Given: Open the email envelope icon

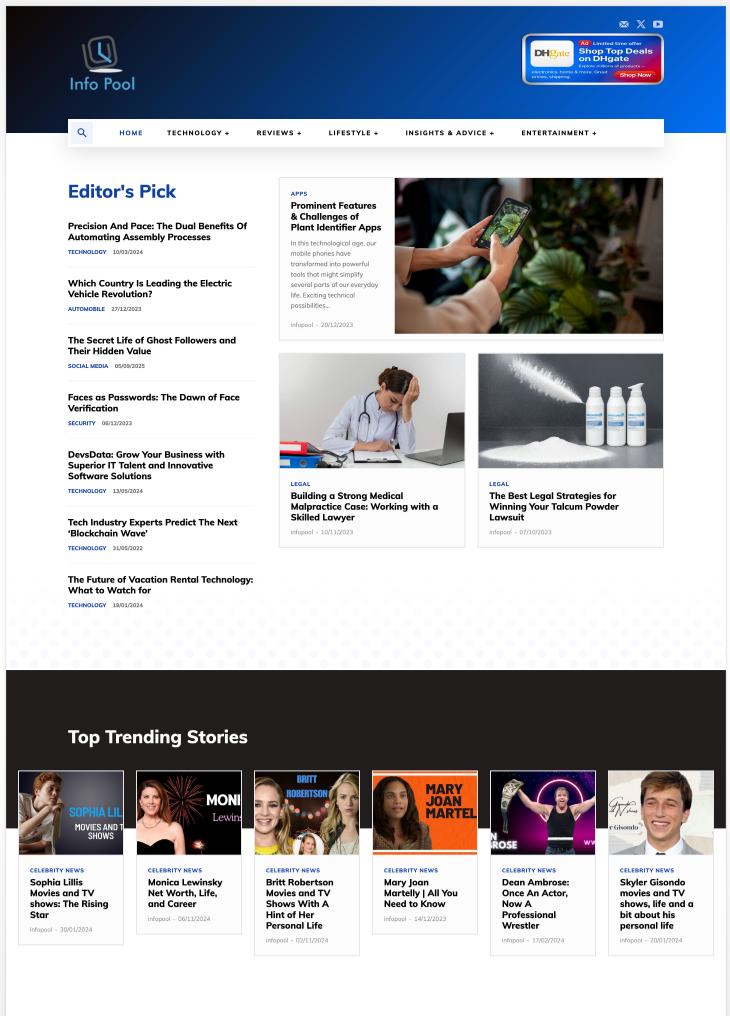Looking at the screenshot, I should (x=624, y=24).
